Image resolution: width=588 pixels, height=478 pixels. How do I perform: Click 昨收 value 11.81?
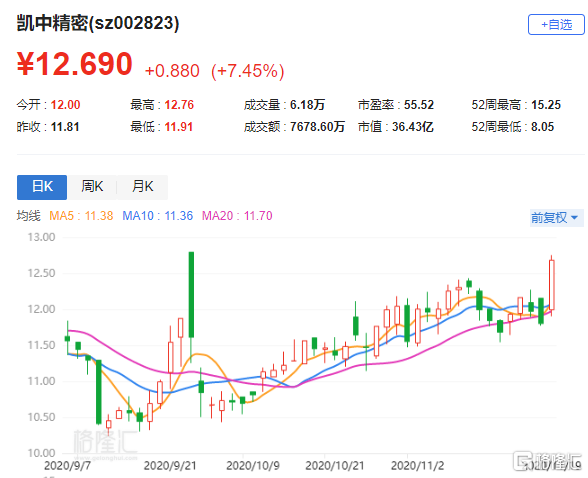pos(65,127)
